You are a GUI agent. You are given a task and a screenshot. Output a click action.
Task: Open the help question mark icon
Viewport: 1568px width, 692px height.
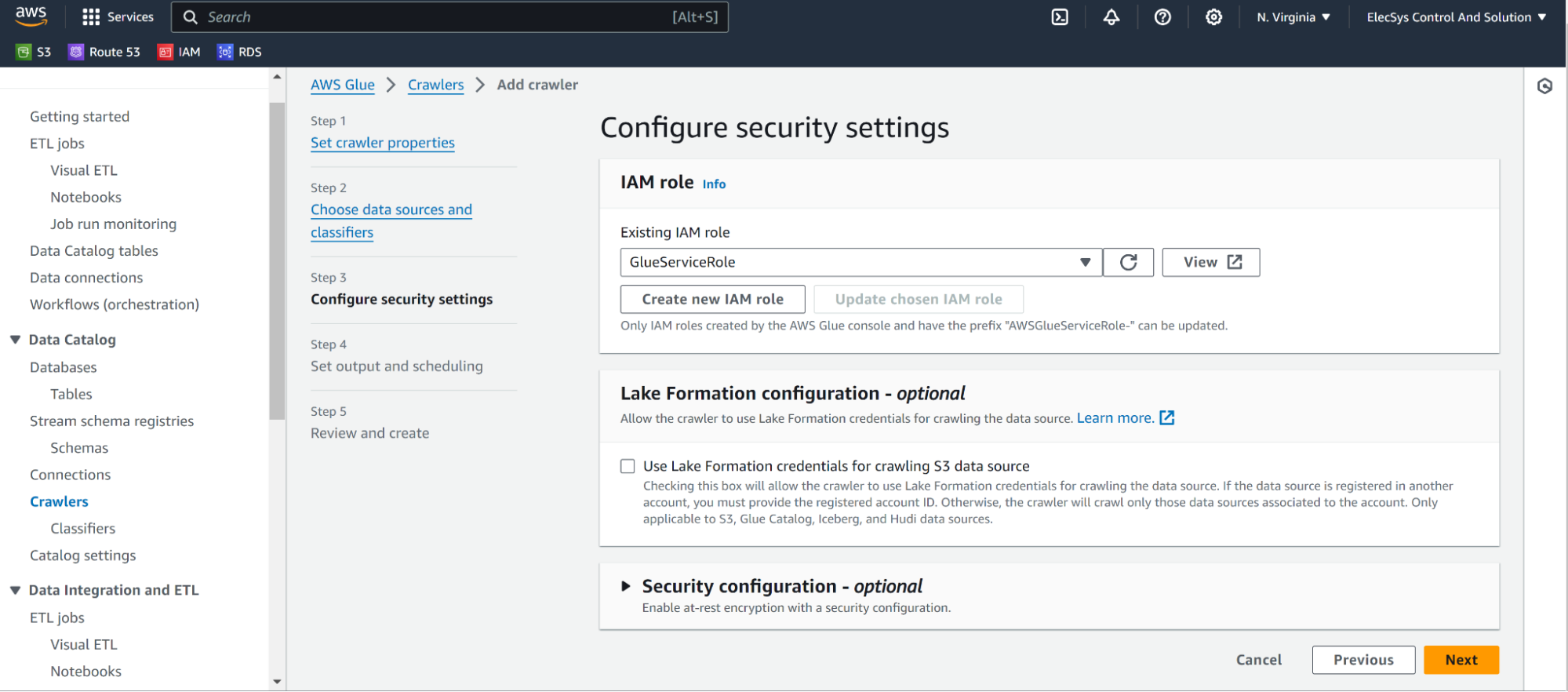[1162, 16]
